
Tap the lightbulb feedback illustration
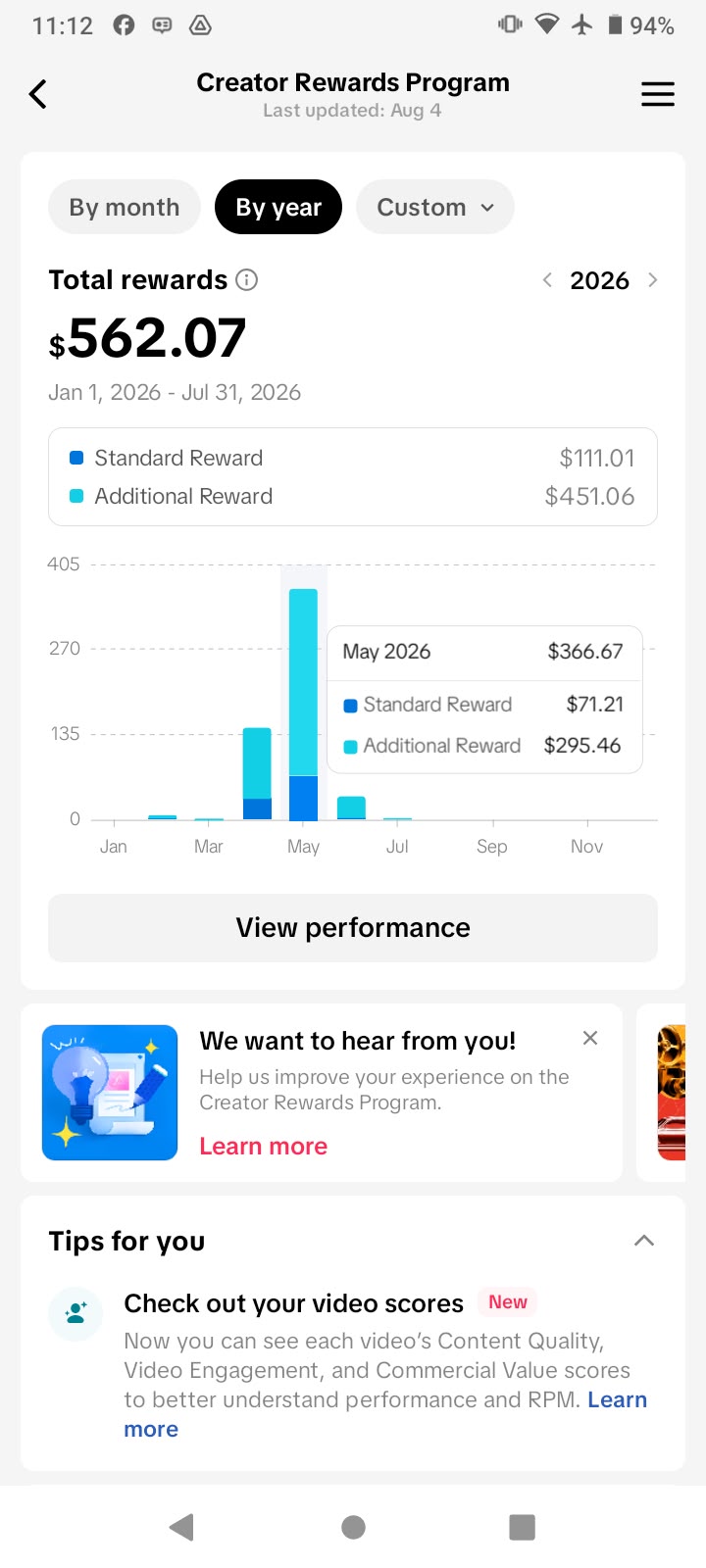(110, 1093)
